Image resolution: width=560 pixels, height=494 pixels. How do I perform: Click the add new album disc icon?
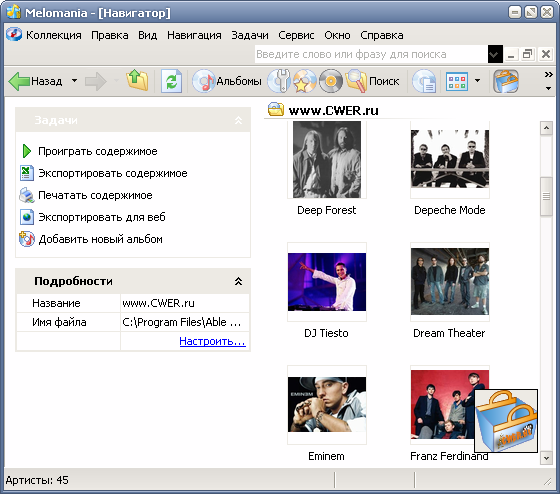[26, 239]
